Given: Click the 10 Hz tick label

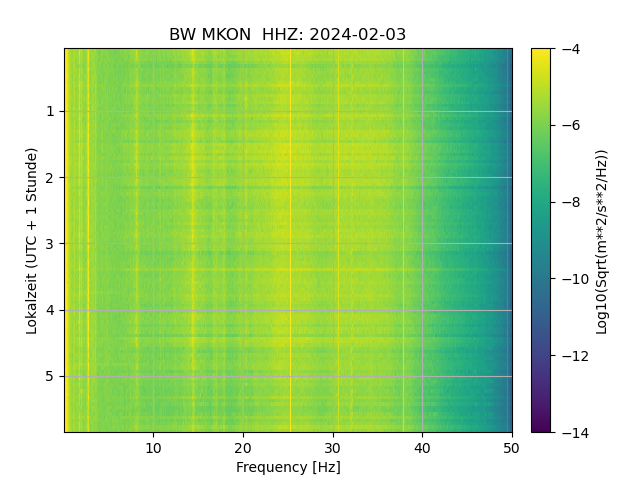Looking at the screenshot, I should pos(153,449).
